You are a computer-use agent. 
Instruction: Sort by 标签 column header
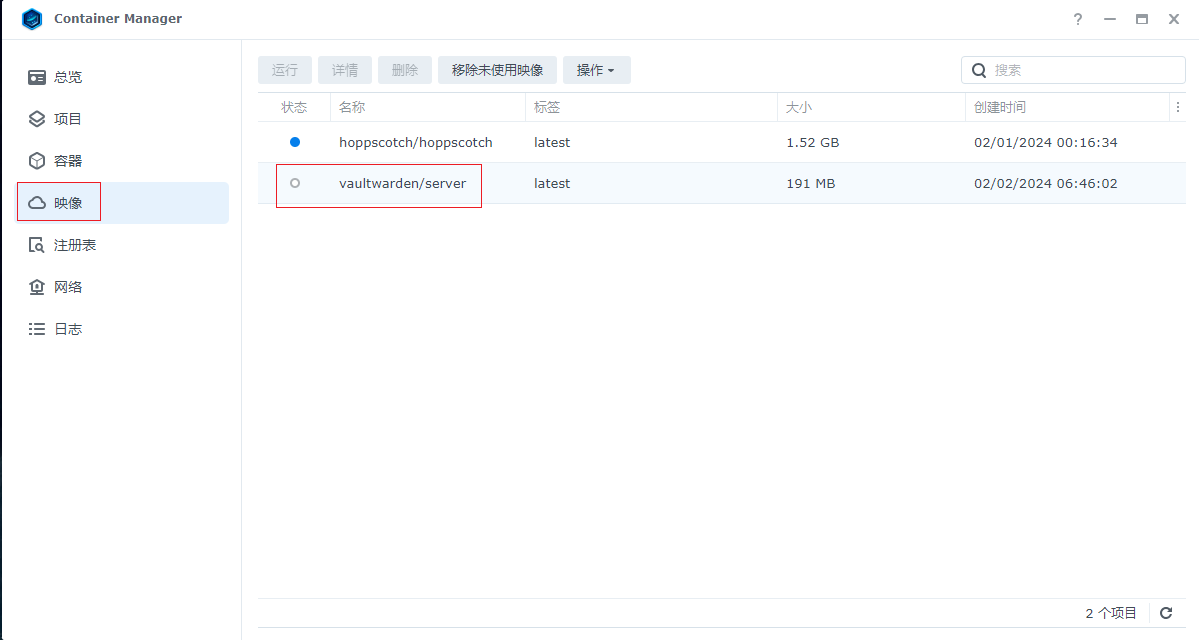click(651, 107)
